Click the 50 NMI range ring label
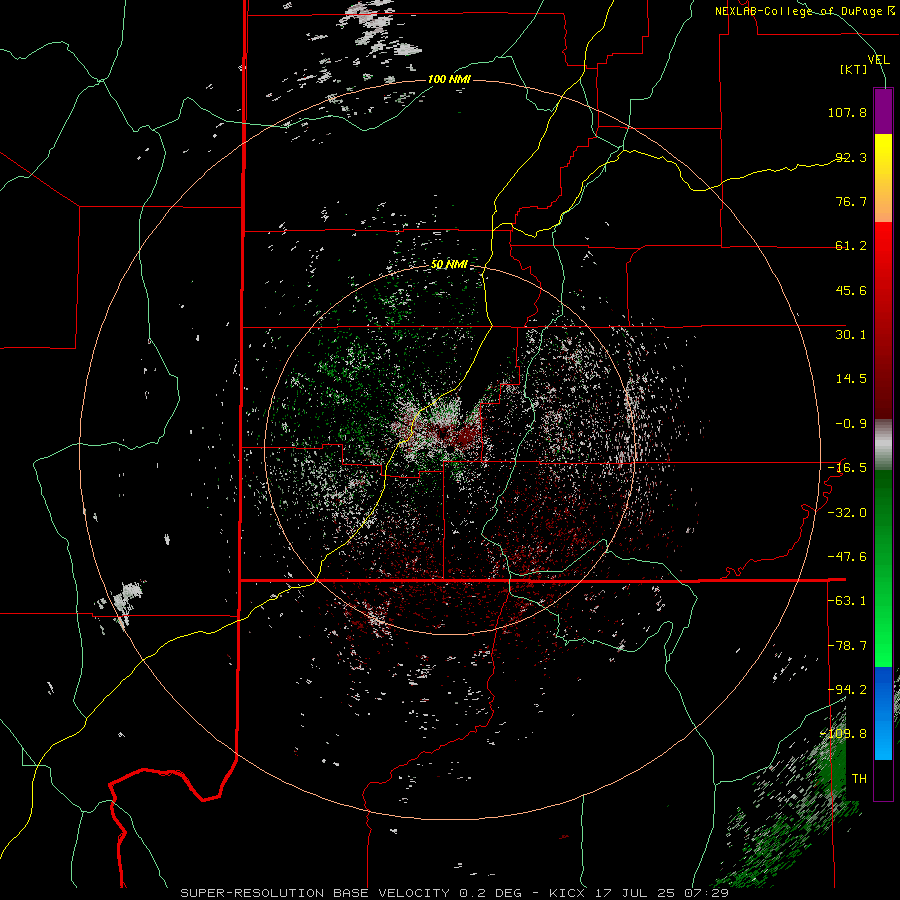Screen dimensions: 900x900 pos(449,264)
